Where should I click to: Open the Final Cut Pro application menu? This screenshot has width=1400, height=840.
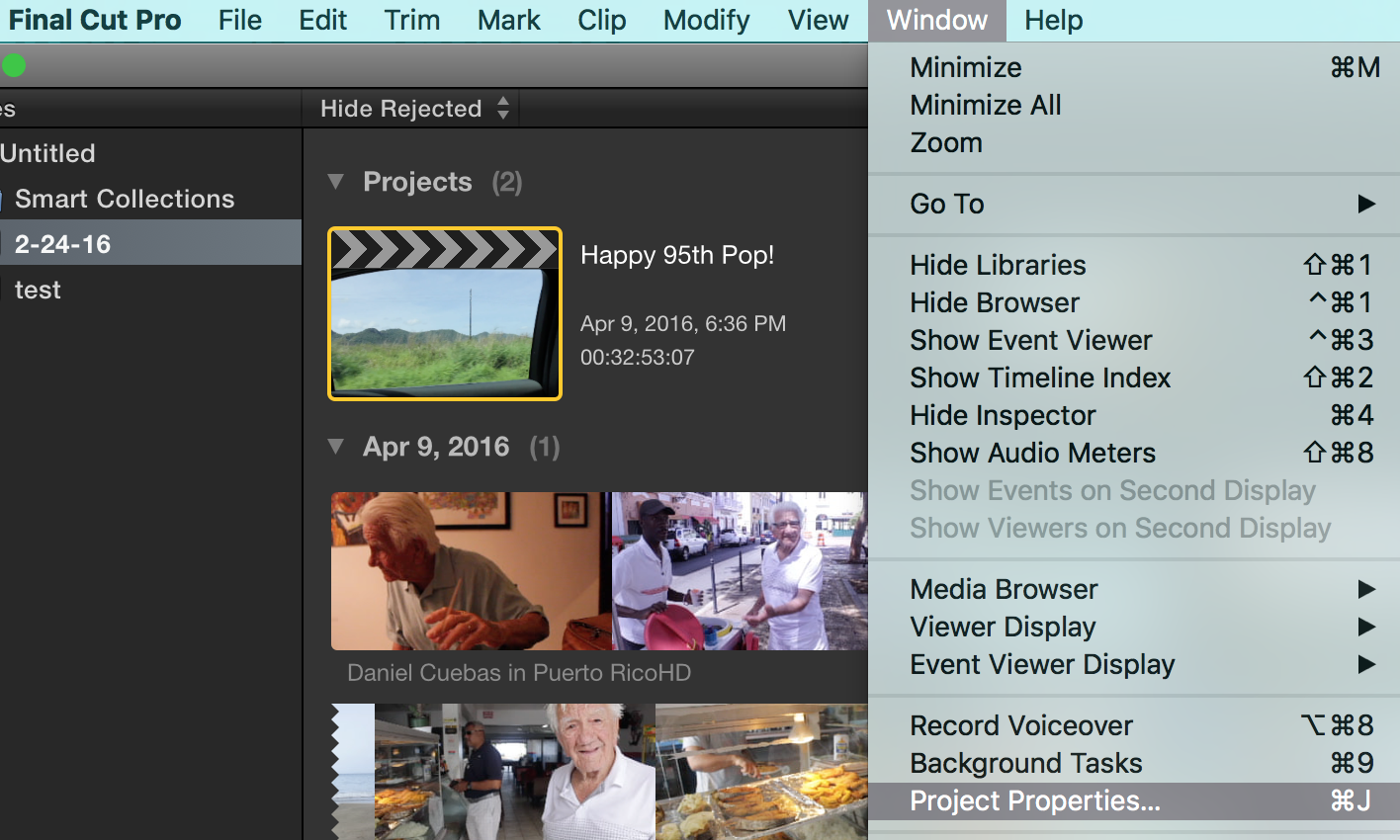[95, 20]
